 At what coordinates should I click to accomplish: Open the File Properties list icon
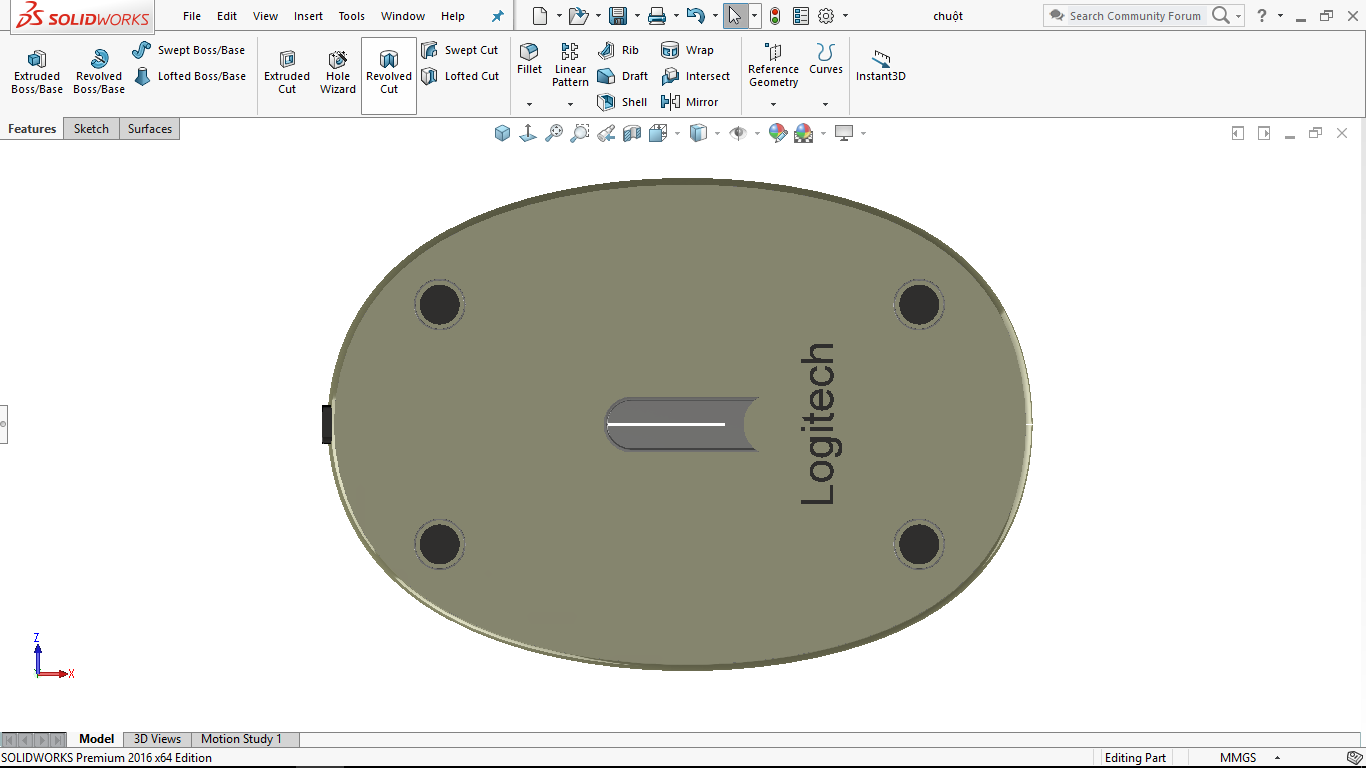tap(800, 16)
